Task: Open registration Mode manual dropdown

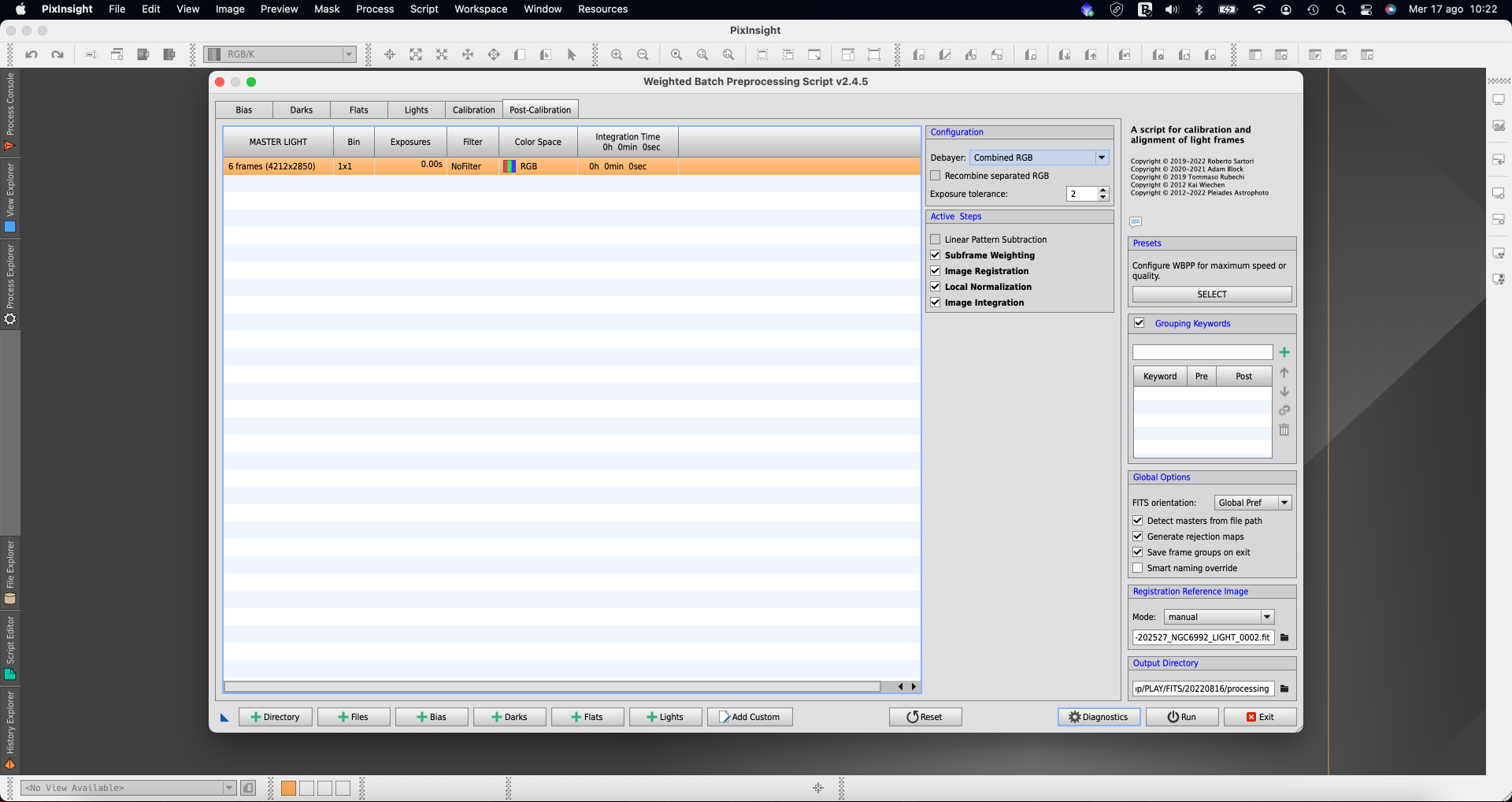Action: click(x=1219, y=617)
